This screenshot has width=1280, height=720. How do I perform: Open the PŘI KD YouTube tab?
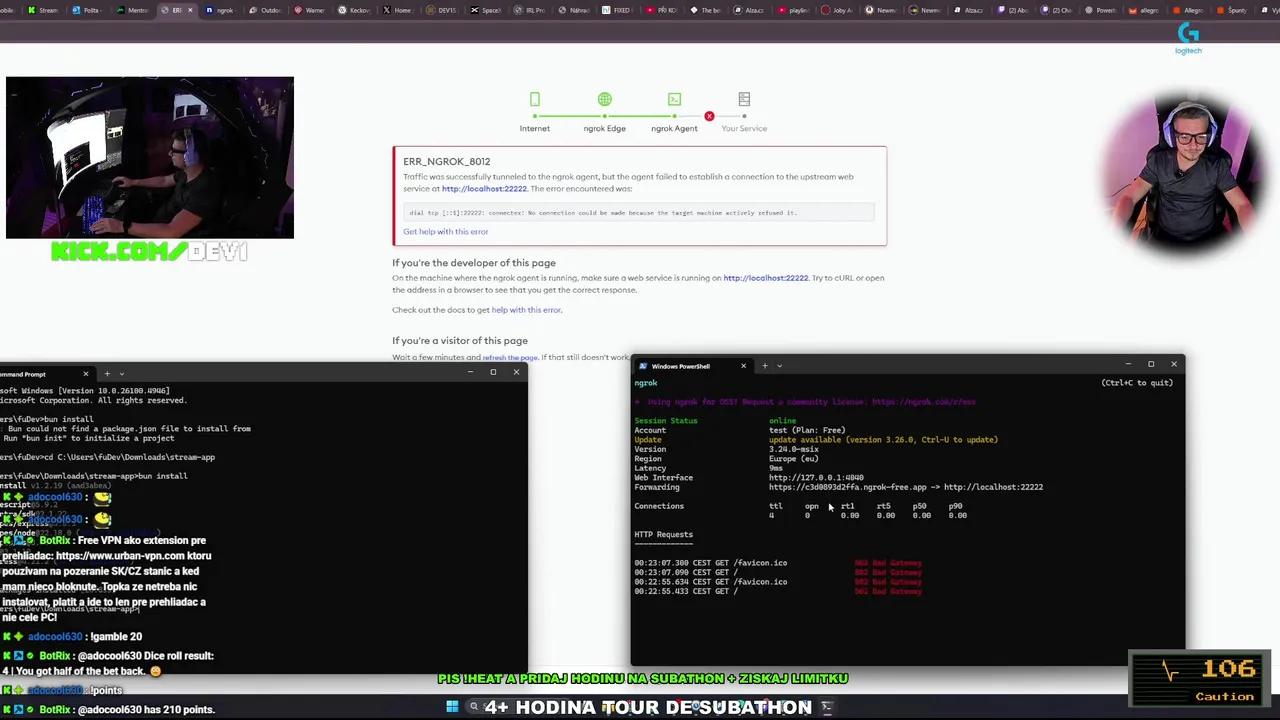(664, 10)
